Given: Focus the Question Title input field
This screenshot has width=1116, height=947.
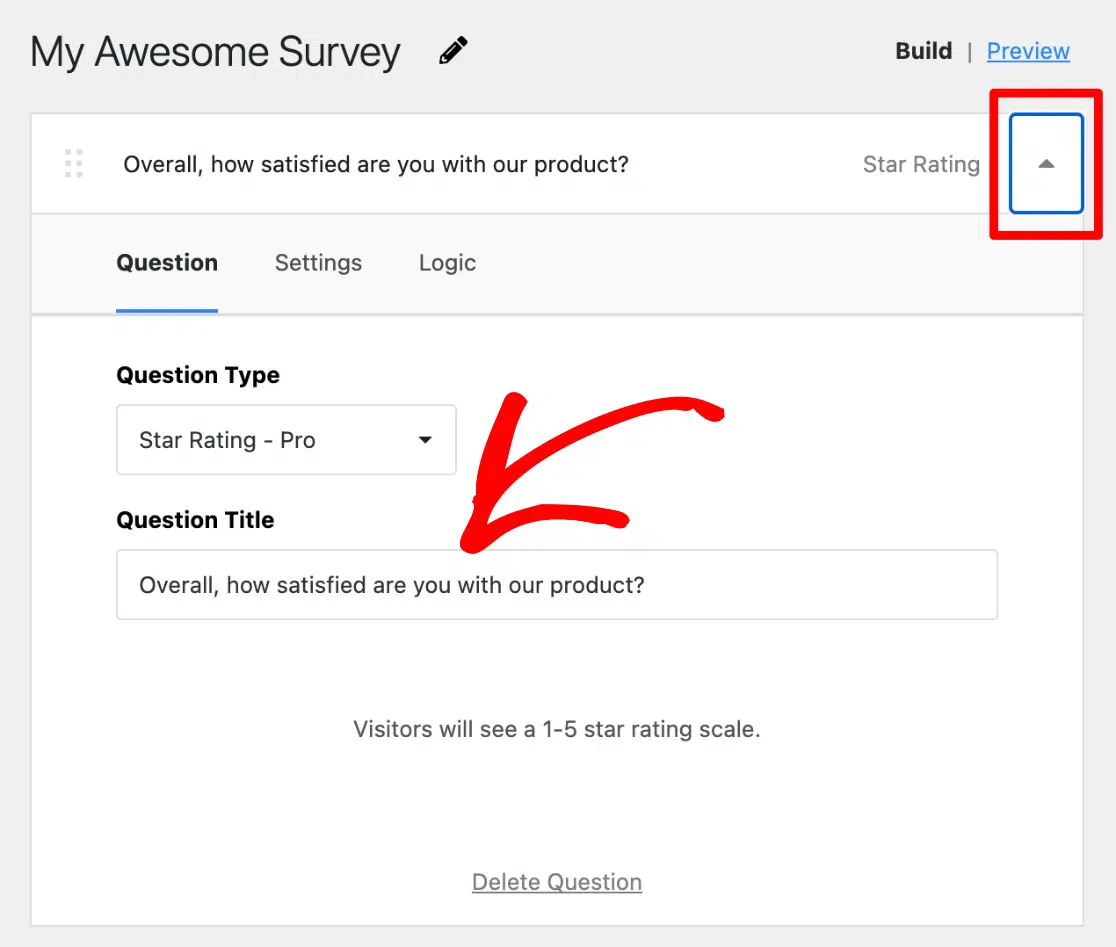Looking at the screenshot, I should (x=557, y=585).
